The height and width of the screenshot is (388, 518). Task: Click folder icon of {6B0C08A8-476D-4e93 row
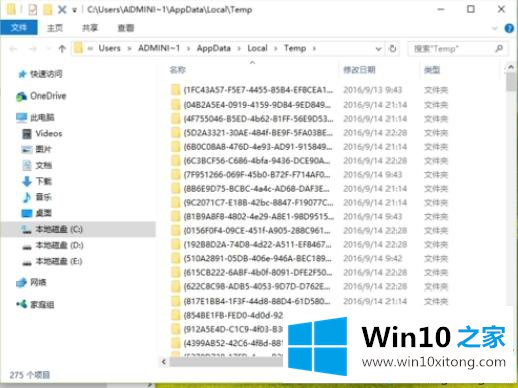pyautogui.click(x=175, y=147)
